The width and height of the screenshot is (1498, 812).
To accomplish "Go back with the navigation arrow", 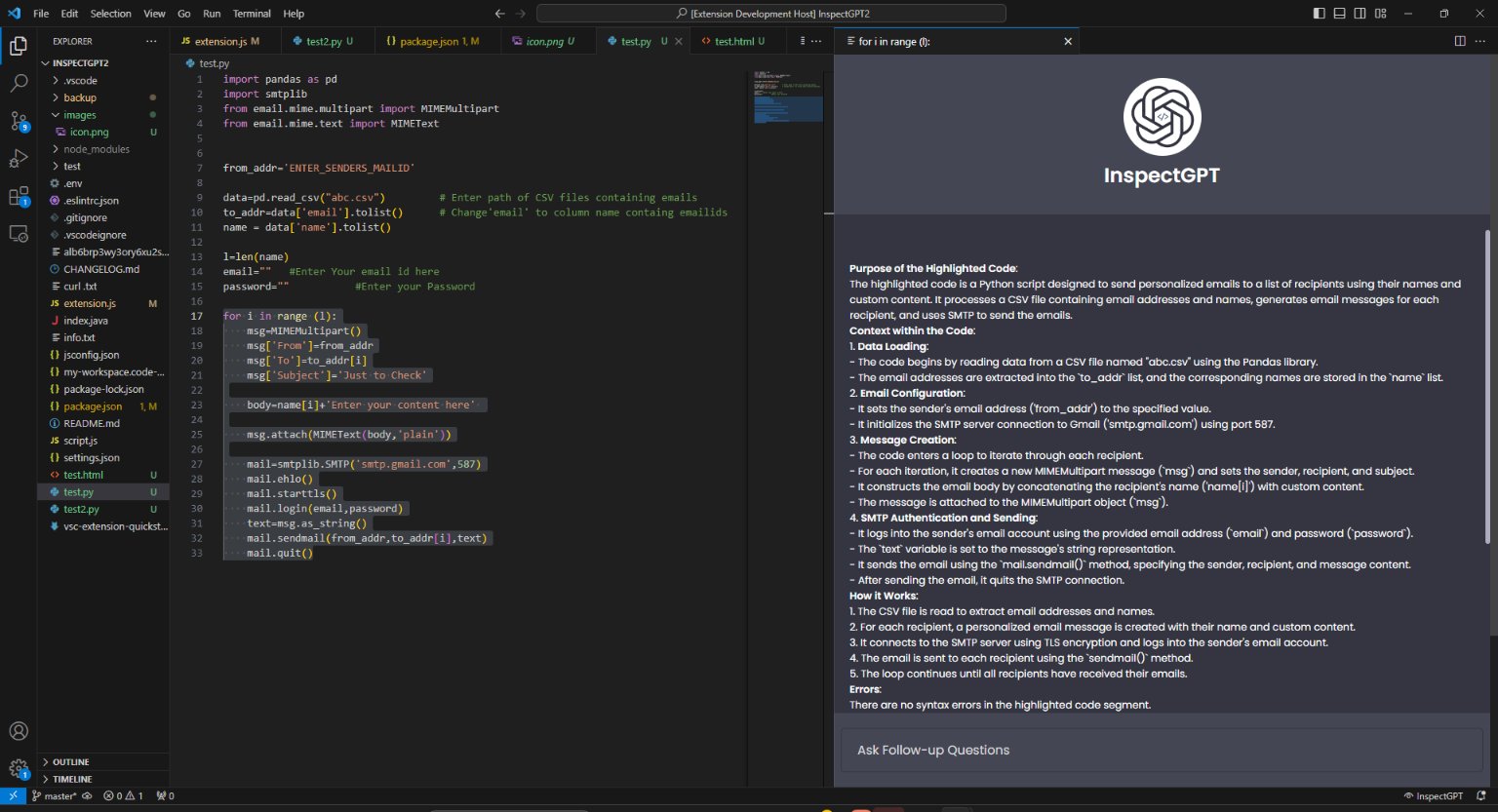I will click(499, 14).
